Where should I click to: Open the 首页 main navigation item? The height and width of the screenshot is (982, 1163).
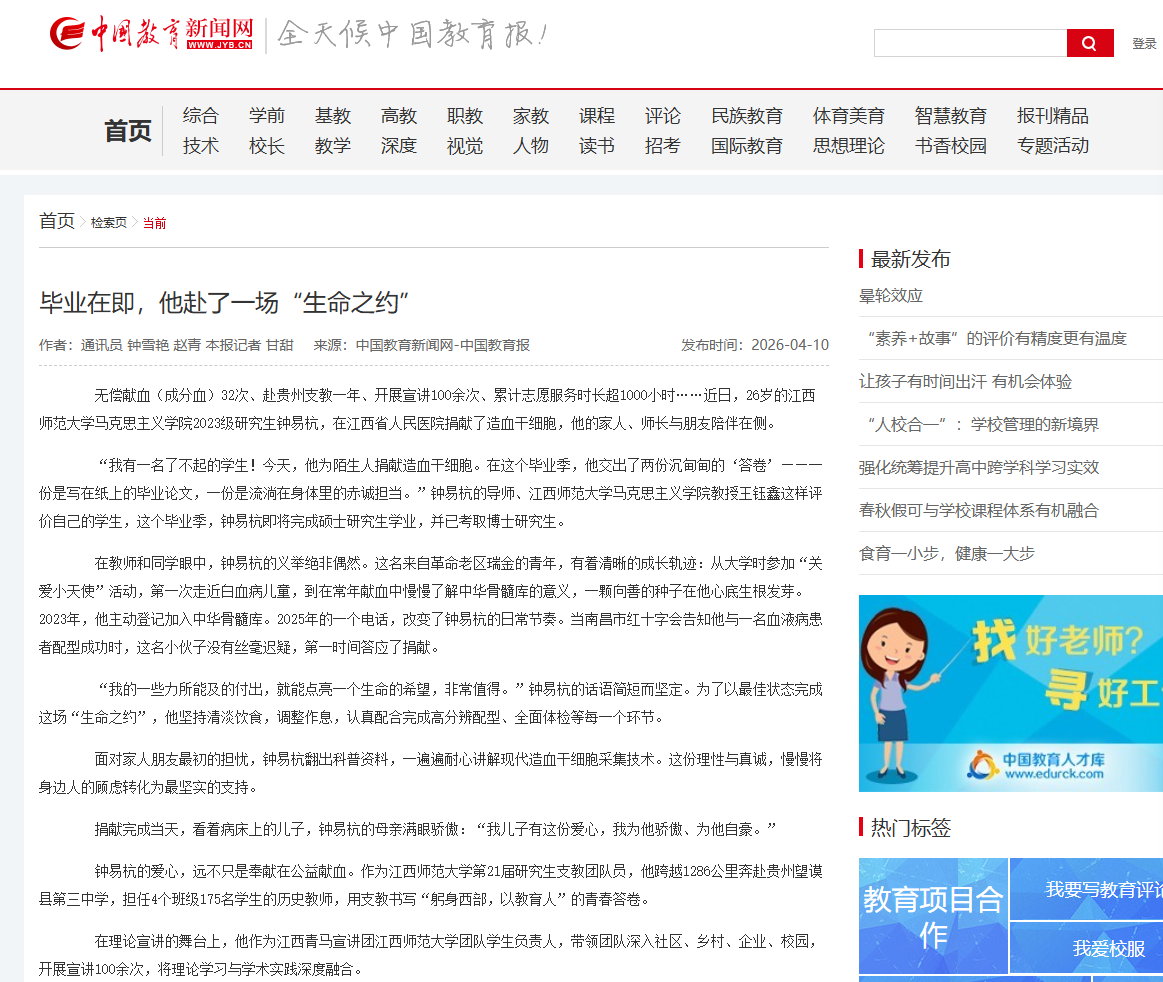(128, 131)
